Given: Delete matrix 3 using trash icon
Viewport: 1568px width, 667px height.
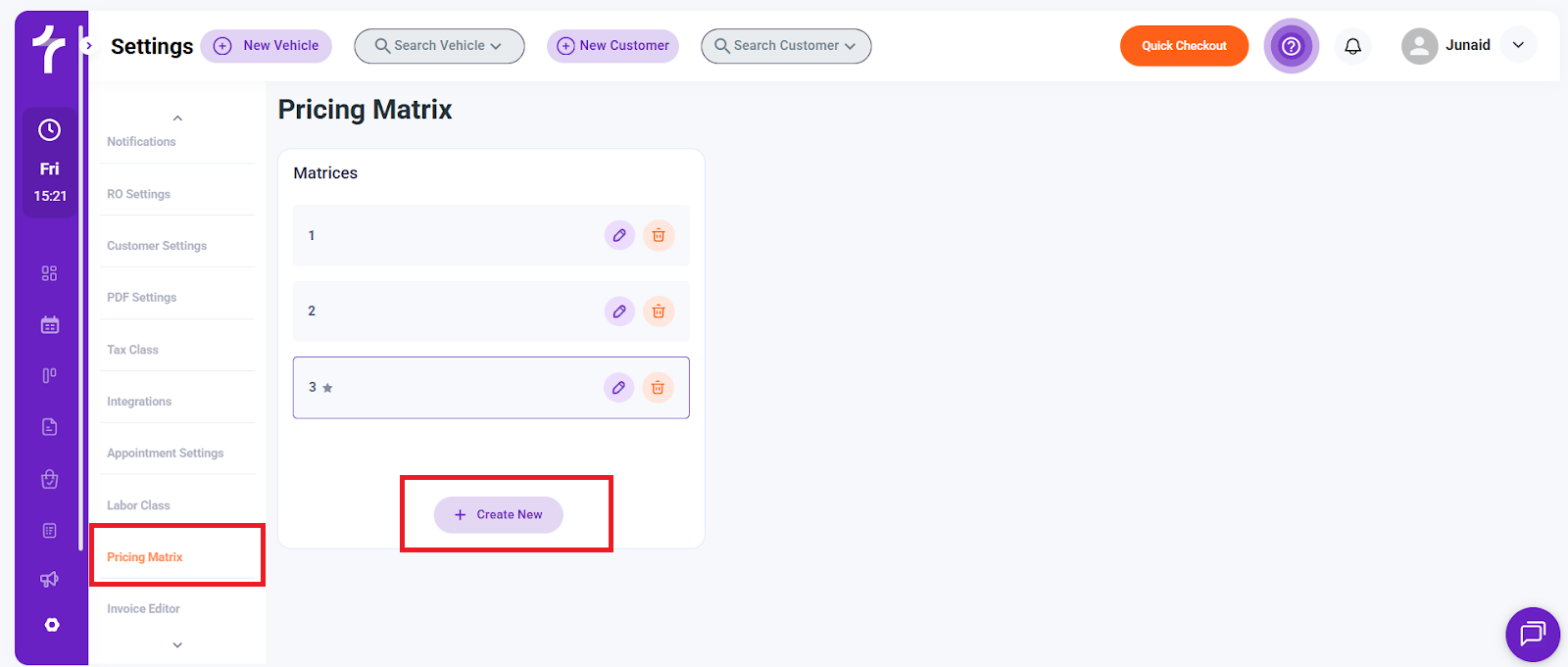Looking at the screenshot, I should pos(658,388).
